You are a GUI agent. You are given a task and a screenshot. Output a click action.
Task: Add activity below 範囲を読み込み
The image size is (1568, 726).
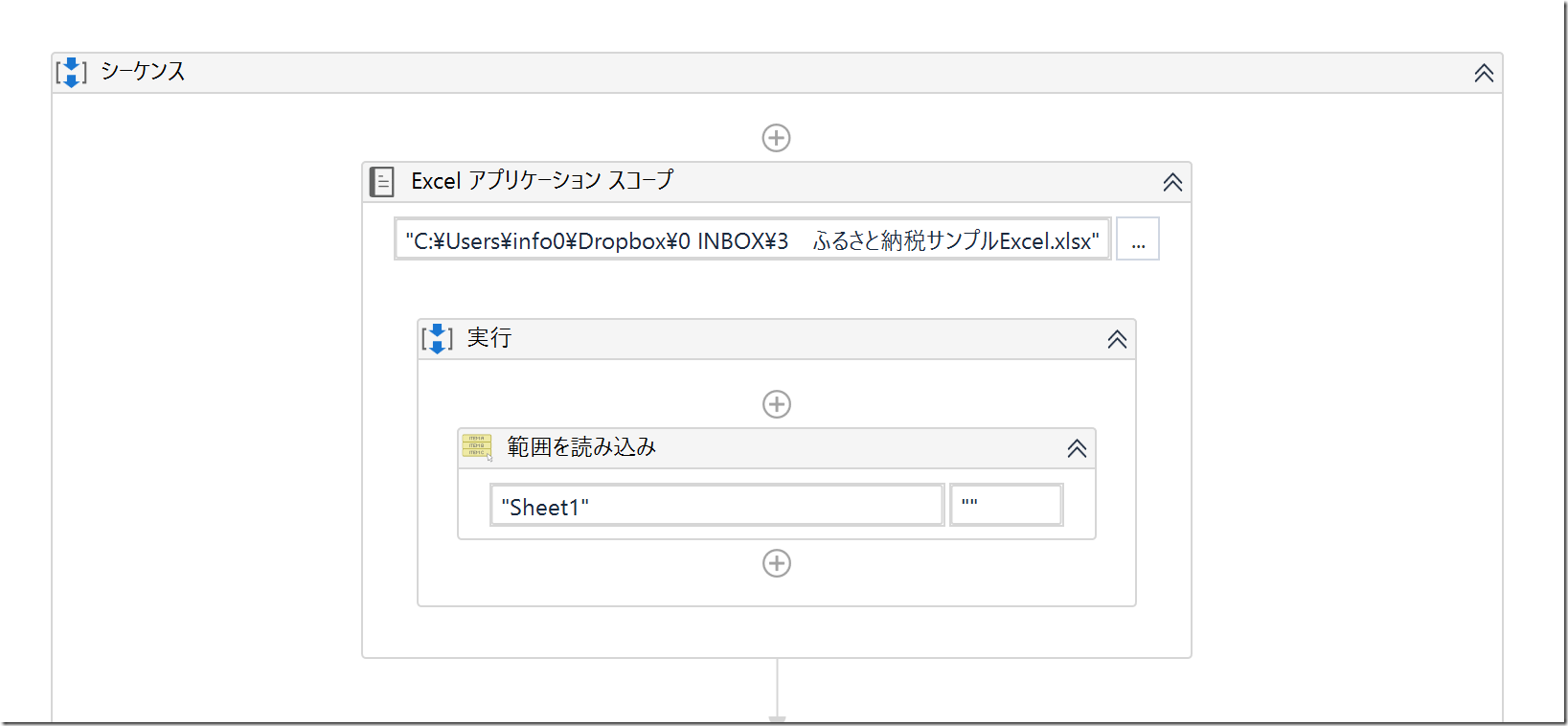pyautogui.click(x=776, y=563)
